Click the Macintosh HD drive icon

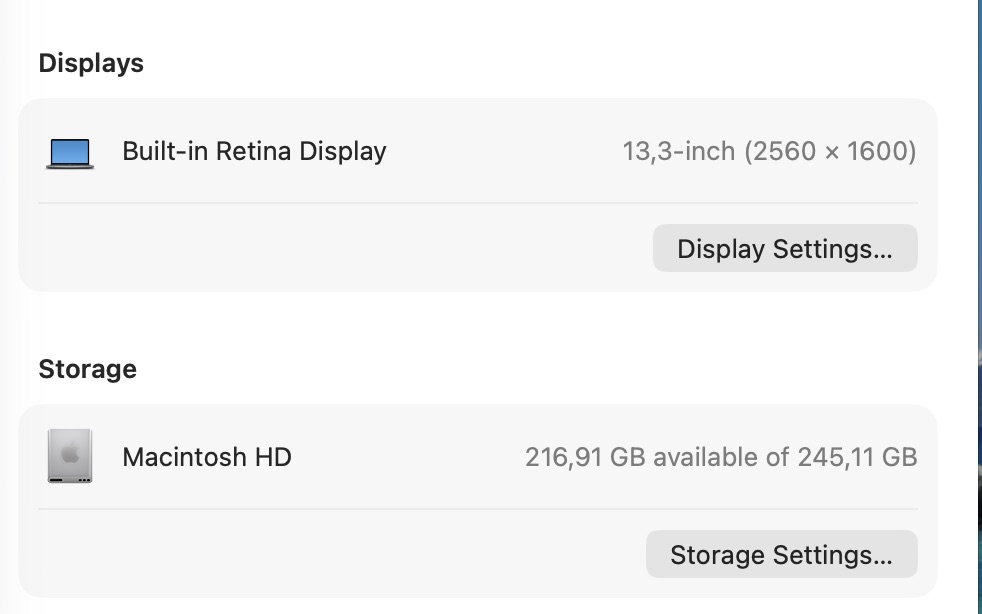(70, 457)
